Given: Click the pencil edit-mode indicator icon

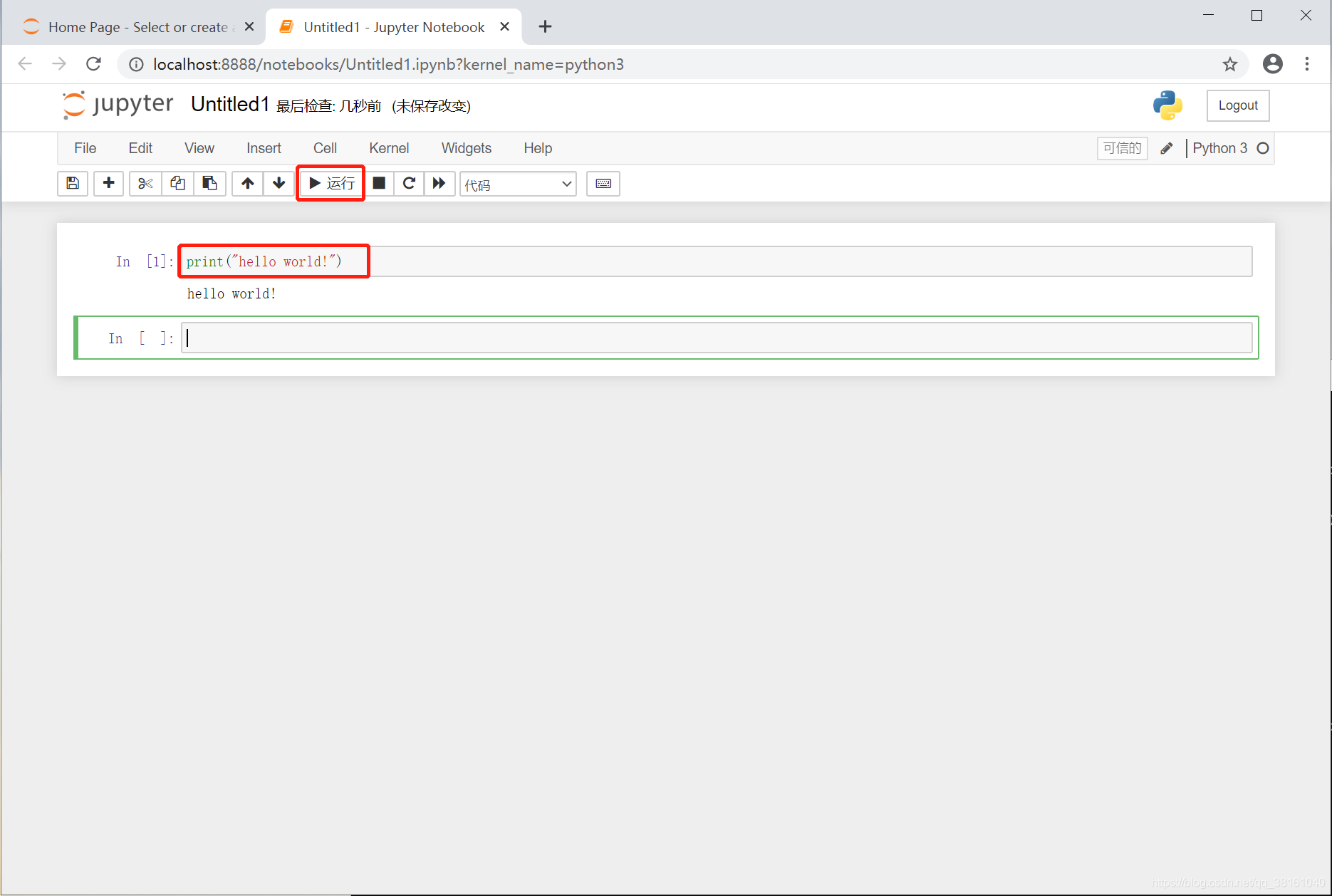Looking at the screenshot, I should pyautogui.click(x=1167, y=148).
